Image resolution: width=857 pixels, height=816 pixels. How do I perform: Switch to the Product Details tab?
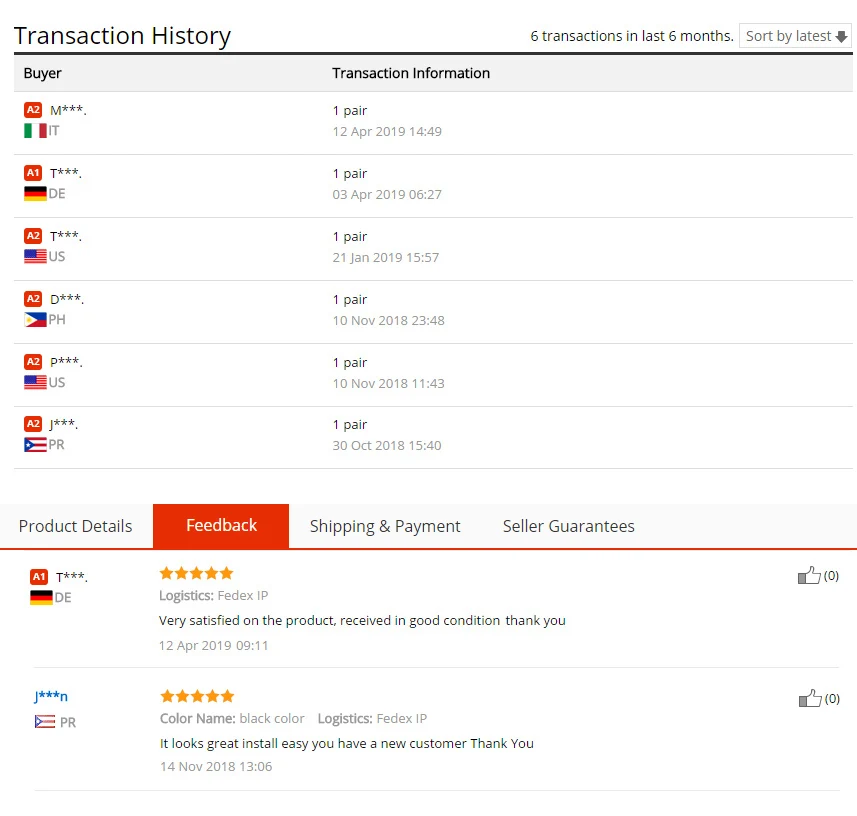[75, 526]
